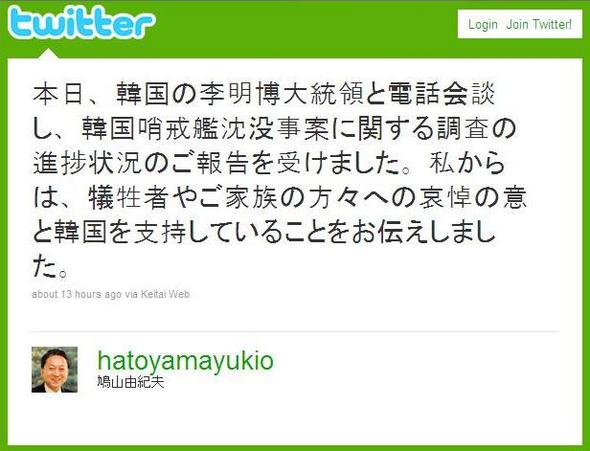Click the speech bubble pointer below the logo
Image resolution: width=590 pixels, height=451 pixels.
pos(48,53)
